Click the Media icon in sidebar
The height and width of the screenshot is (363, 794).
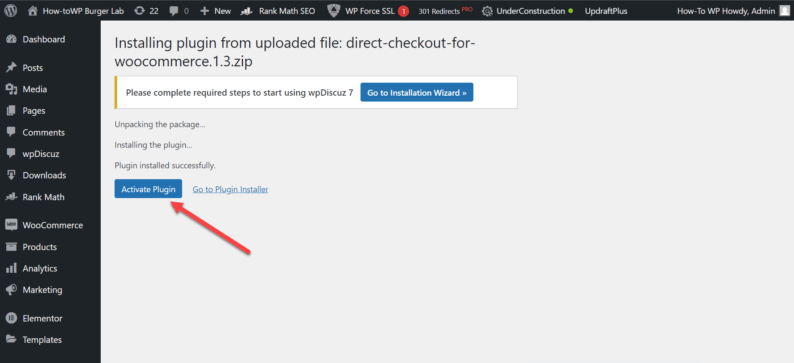click(x=11, y=90)
